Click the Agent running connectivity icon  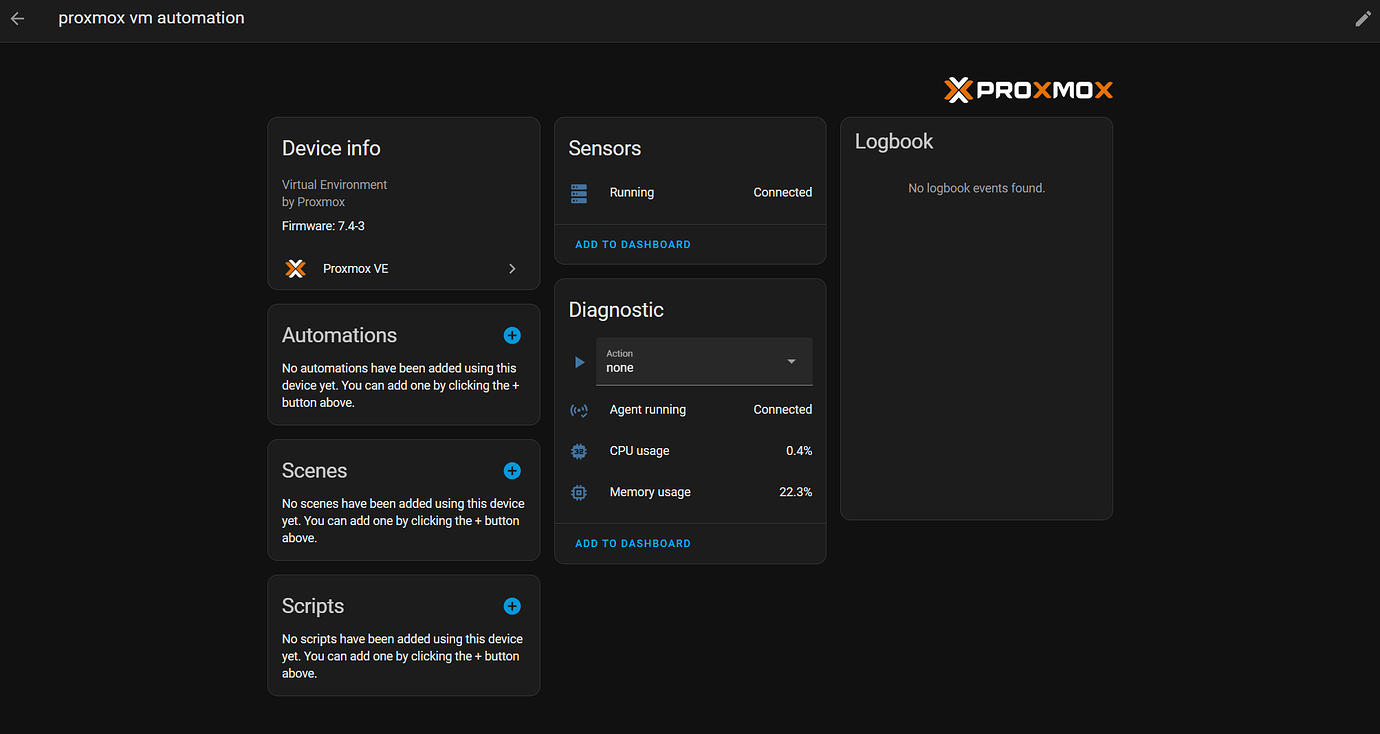coord(578,410)
